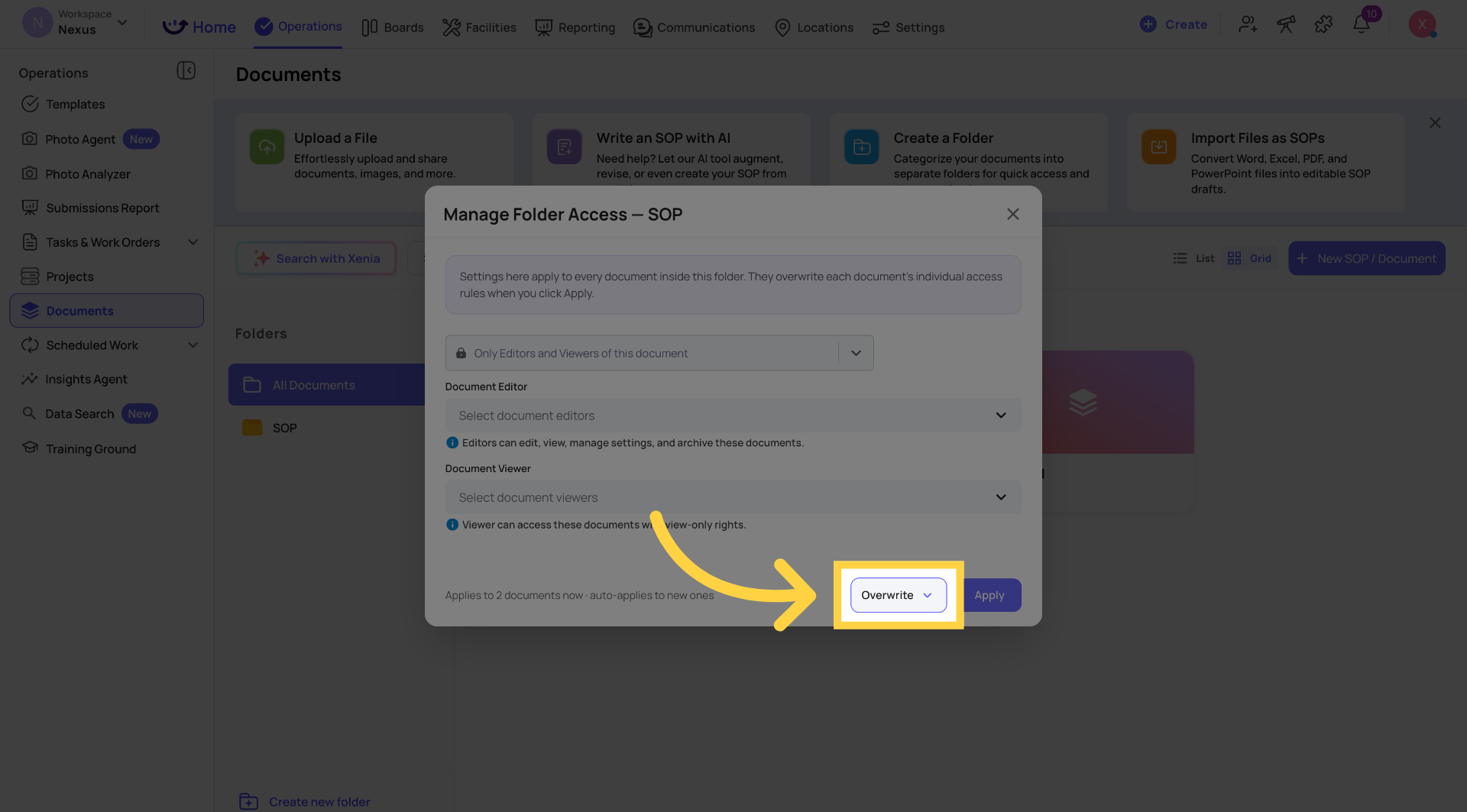Viewport: 1467px width, 812px height.
Task: Switch to Grid view
Action: [1249, 258]
